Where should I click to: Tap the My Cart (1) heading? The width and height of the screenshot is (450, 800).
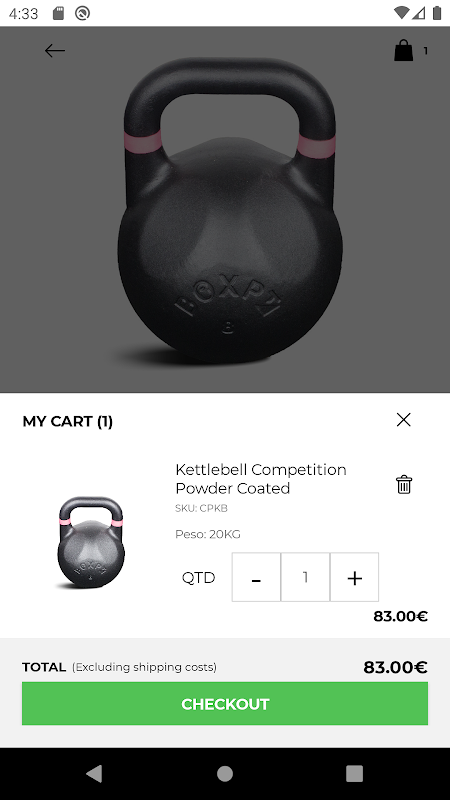coord(68,421)
